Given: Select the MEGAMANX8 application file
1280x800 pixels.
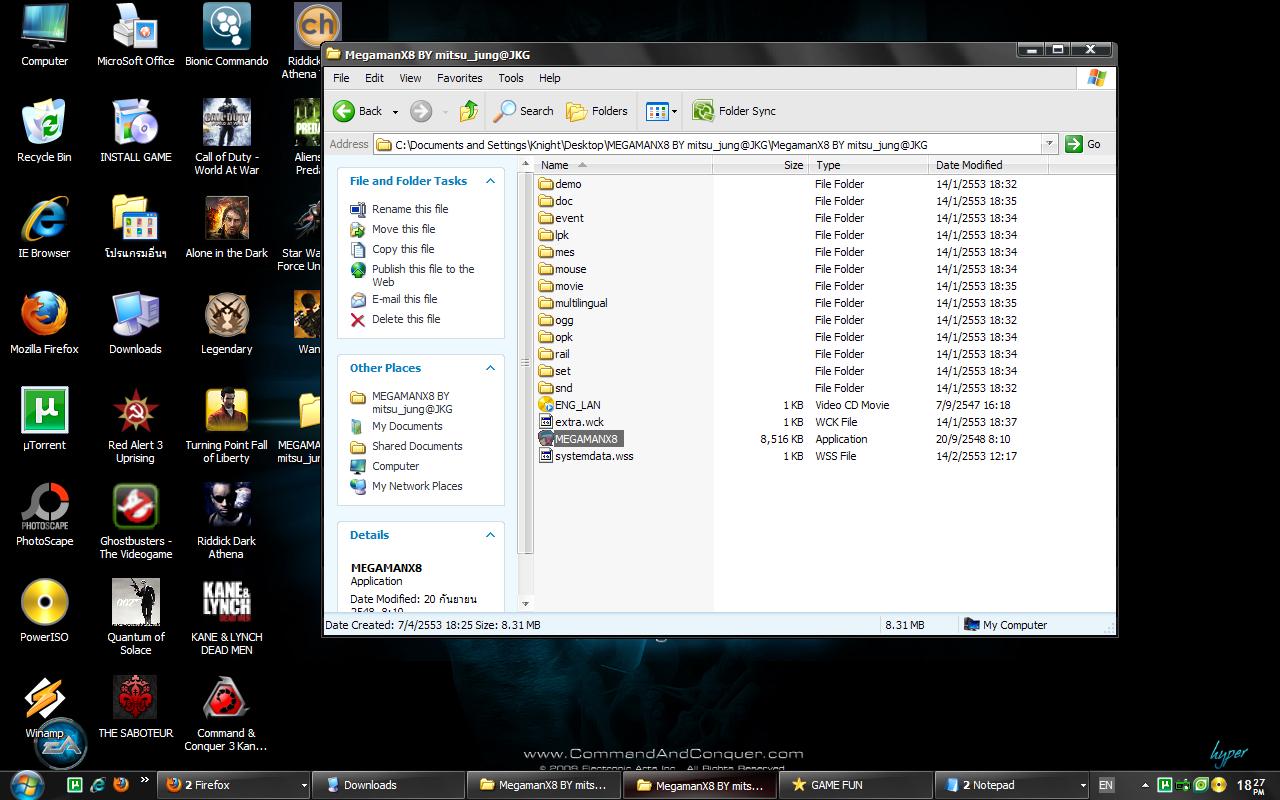Looking at the screenshot, I should [x=579, y=439].
